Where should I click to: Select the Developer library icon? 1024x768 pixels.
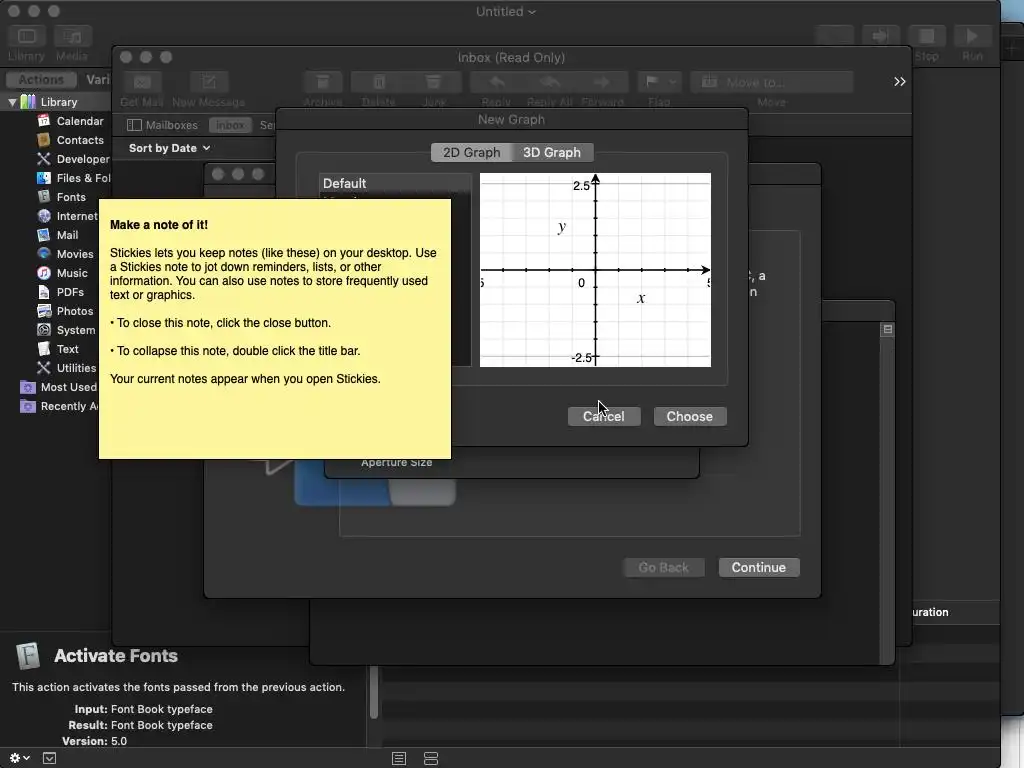tap(44, 159)
